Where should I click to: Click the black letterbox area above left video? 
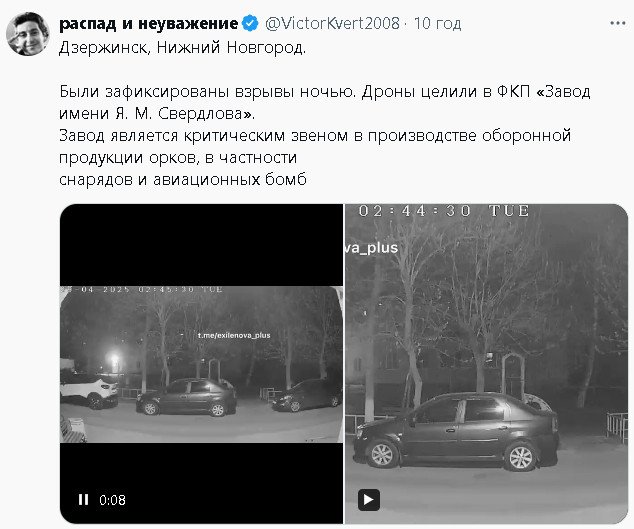[201, 245]
